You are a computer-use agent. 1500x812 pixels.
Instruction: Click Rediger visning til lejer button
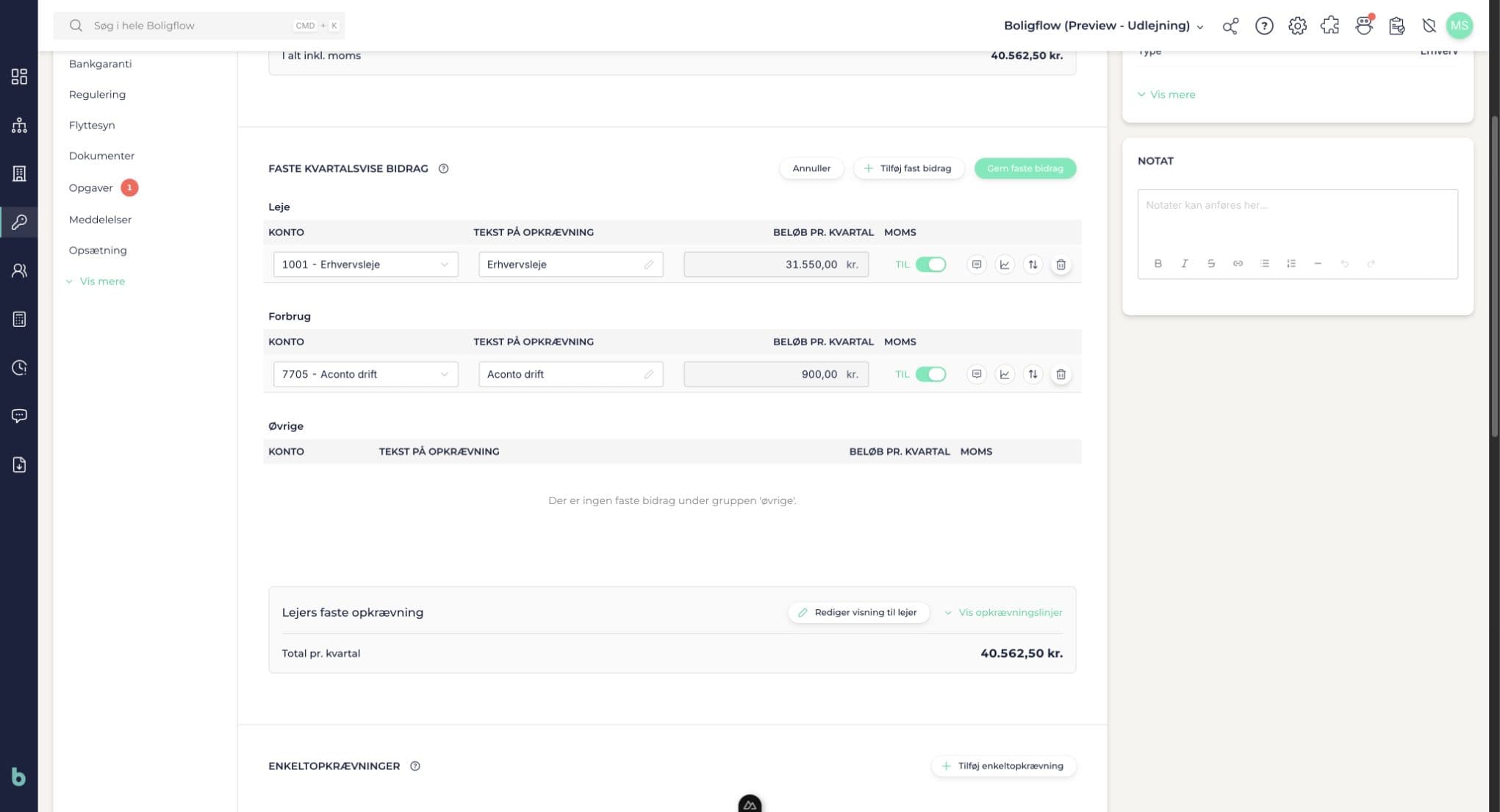click(x=858, y=612)
